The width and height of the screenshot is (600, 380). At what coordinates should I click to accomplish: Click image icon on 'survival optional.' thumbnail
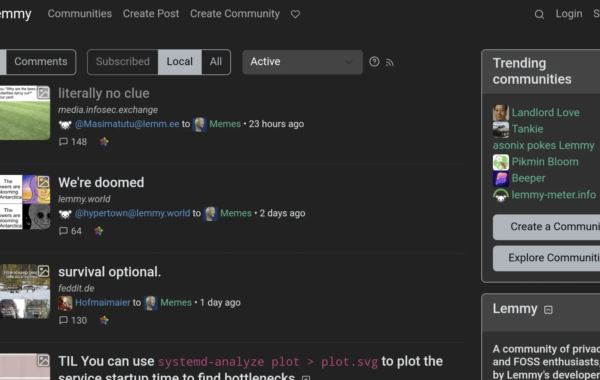pos(43,271)
